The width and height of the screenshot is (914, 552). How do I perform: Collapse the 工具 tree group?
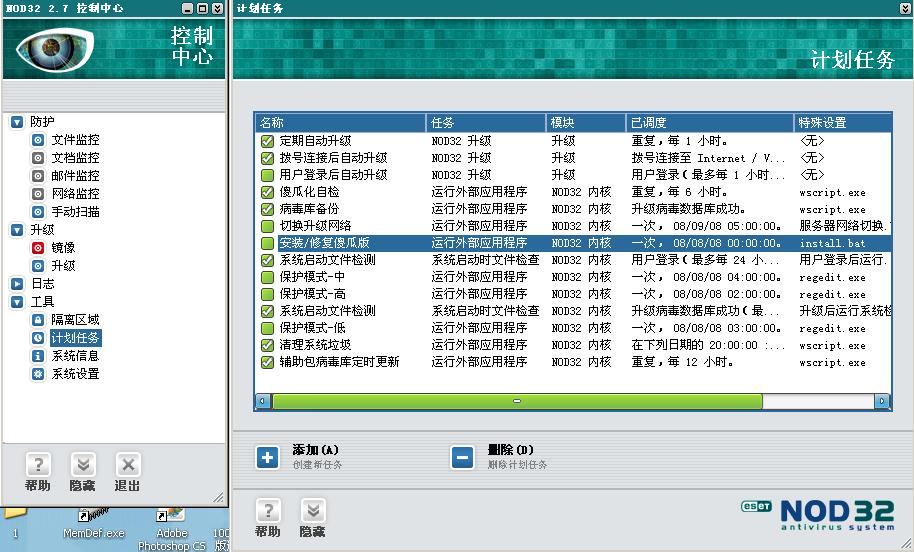coord(17,302)
